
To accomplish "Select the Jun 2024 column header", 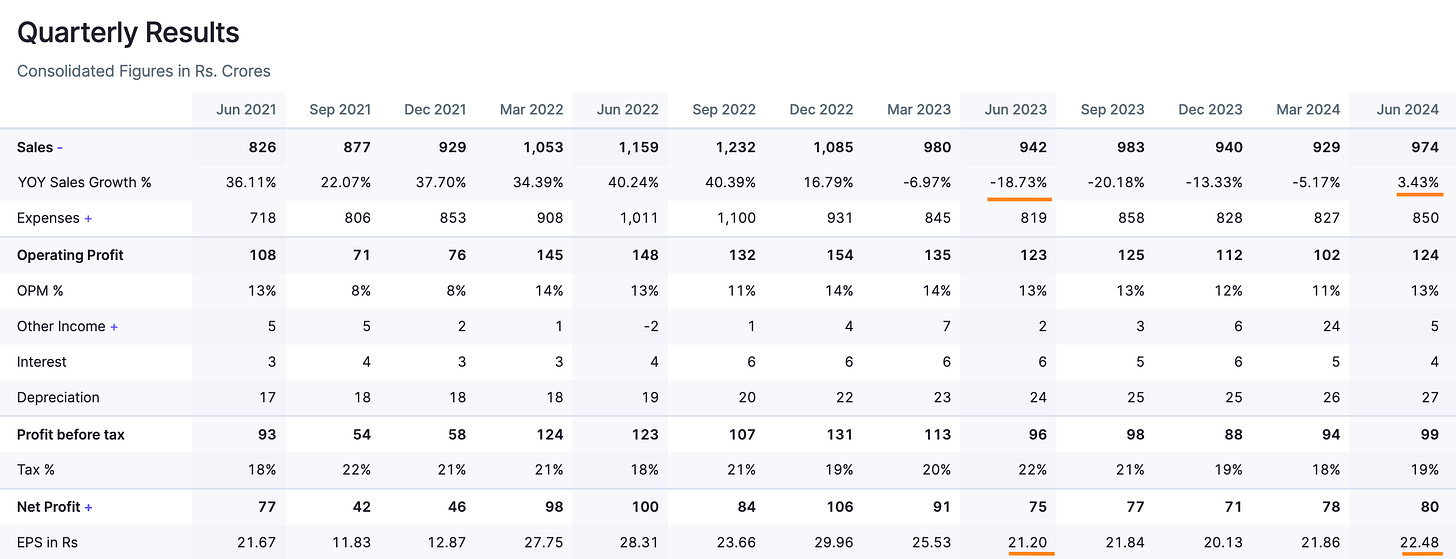I will (x=1407, y=109).
